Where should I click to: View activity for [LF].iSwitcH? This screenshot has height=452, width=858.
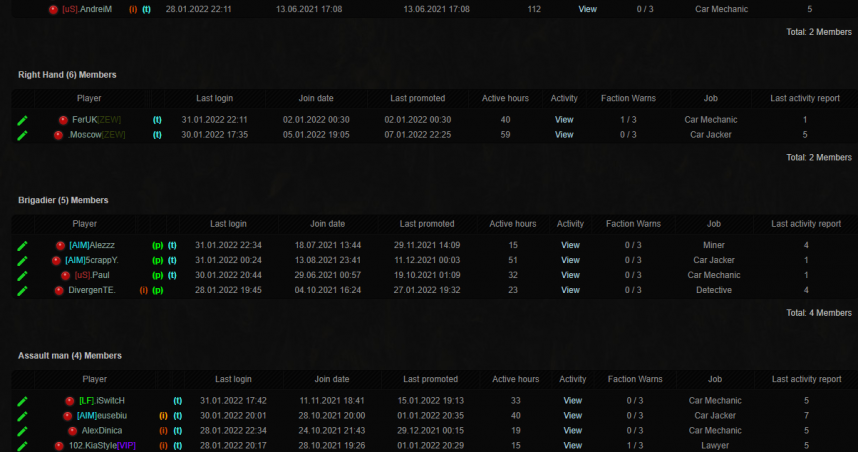tap(573, 401)
